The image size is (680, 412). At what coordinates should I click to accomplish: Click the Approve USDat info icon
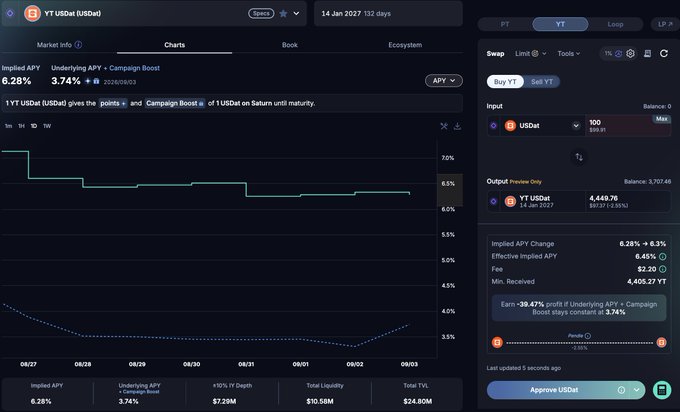621,390
